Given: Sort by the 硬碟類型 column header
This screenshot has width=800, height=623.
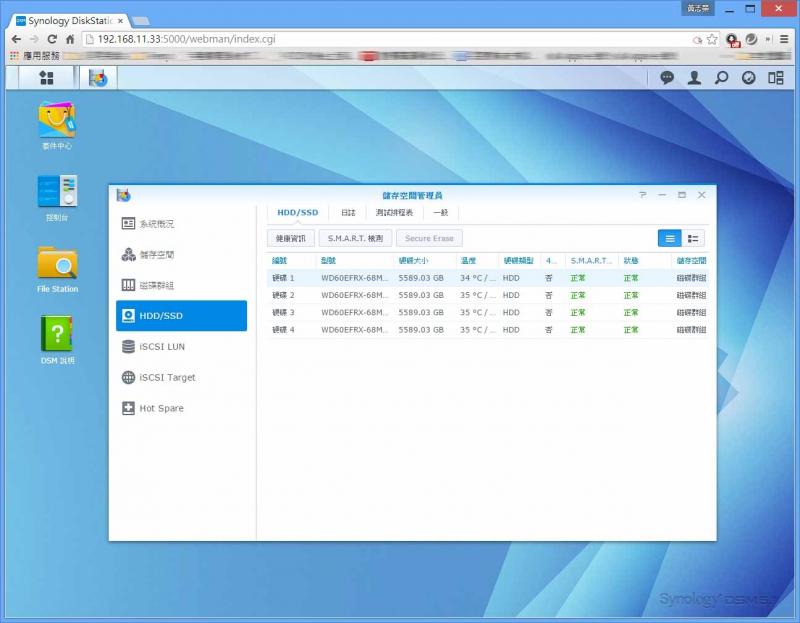Looking at the screenshot, I should coord(520,261).
